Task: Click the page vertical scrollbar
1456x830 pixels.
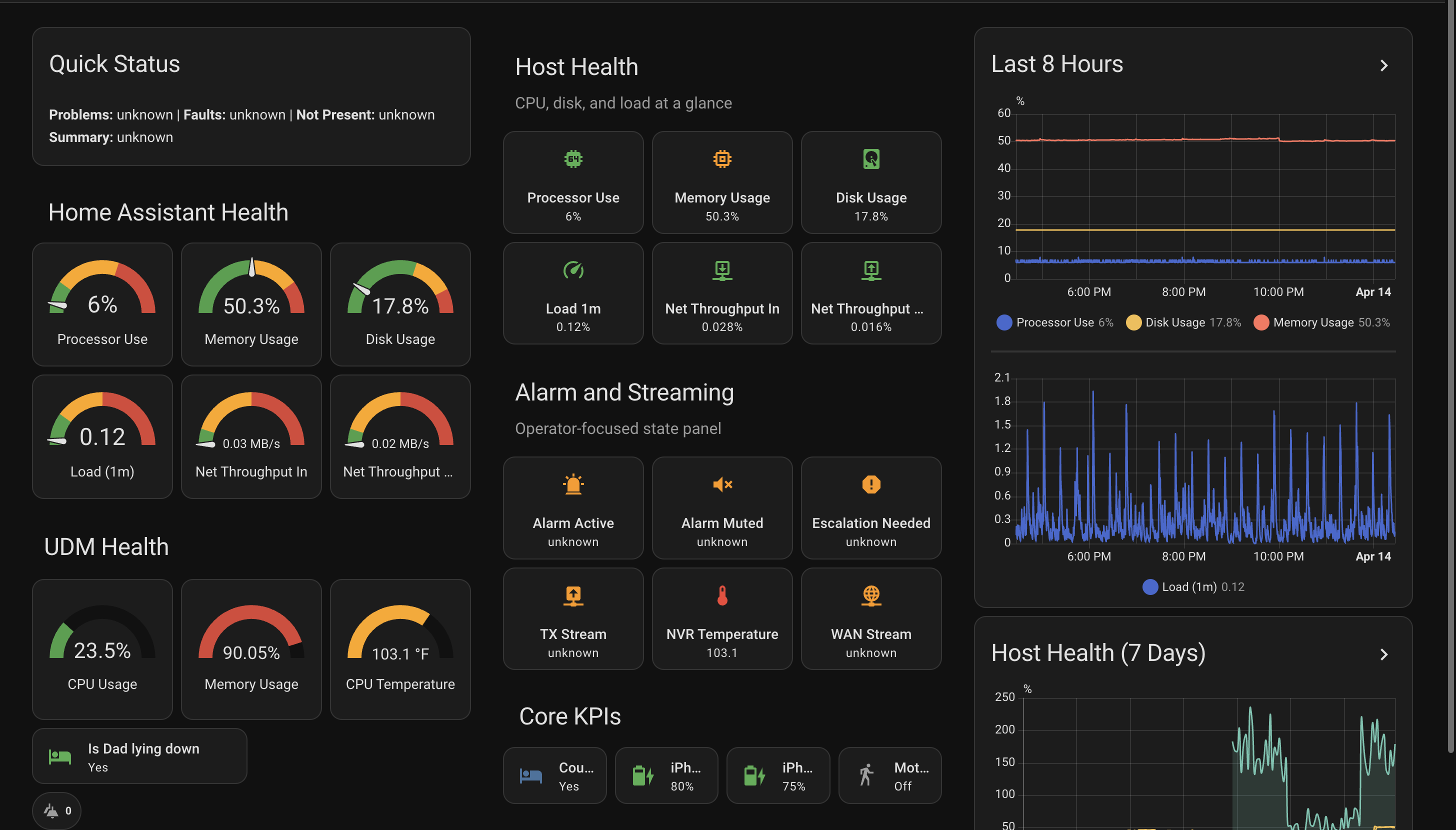Action: (x=1451, y=376)
